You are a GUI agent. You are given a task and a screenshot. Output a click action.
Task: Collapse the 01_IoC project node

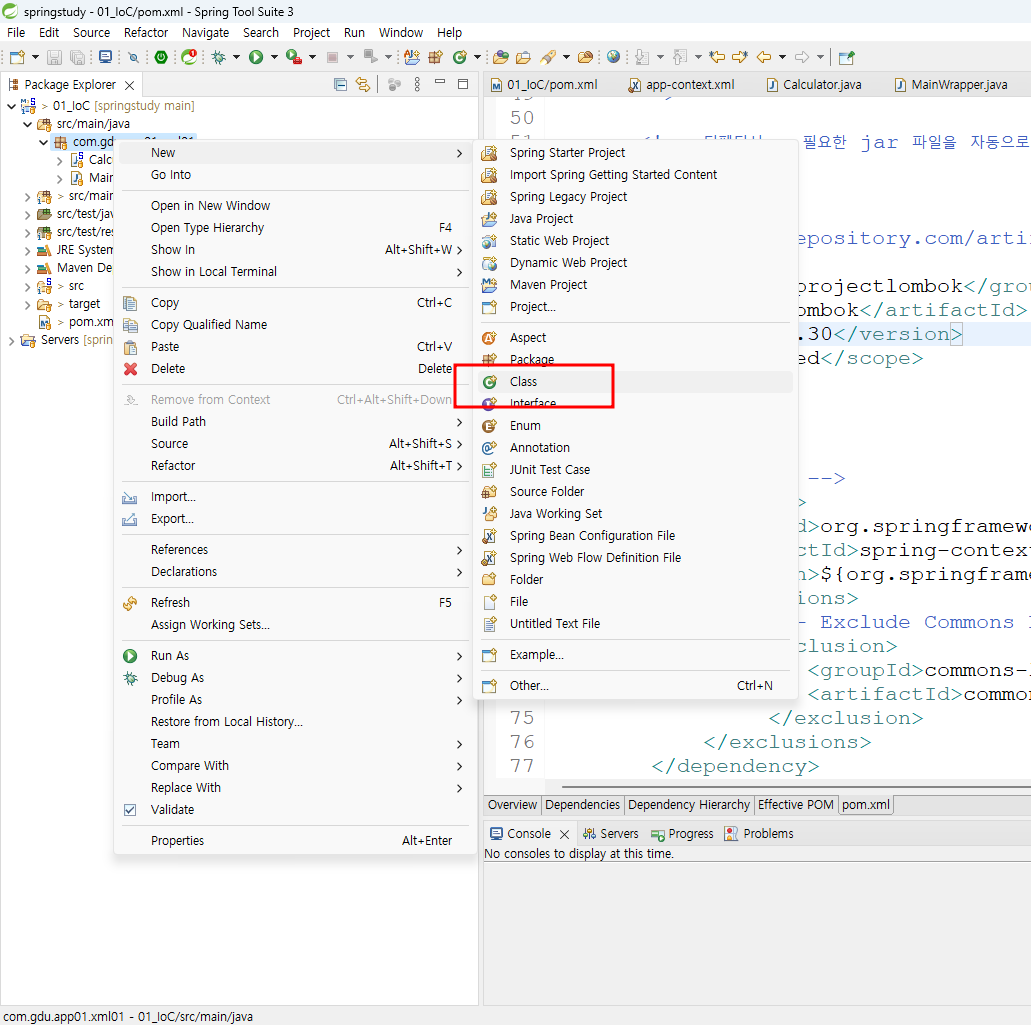[x=11, y=106]
